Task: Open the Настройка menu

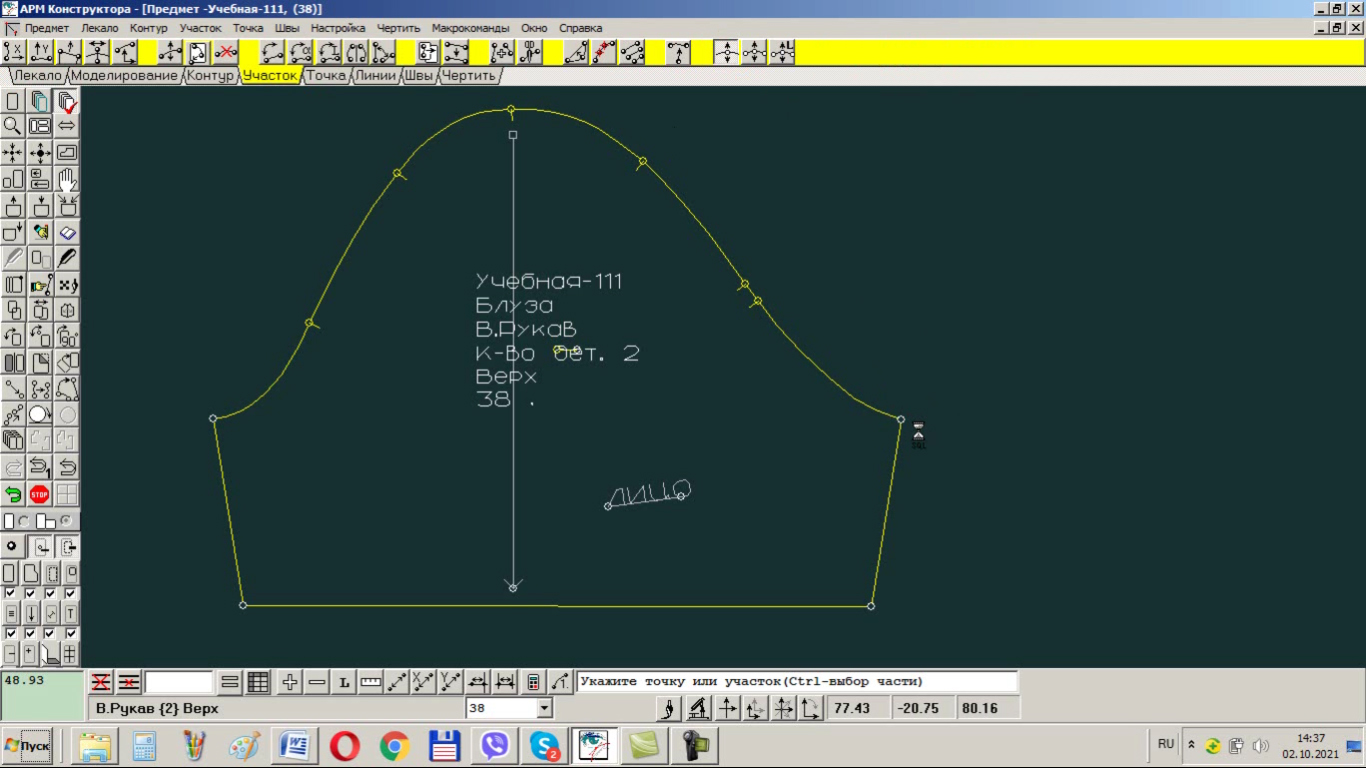Action: pyautogui.click(x=338, y=28)
